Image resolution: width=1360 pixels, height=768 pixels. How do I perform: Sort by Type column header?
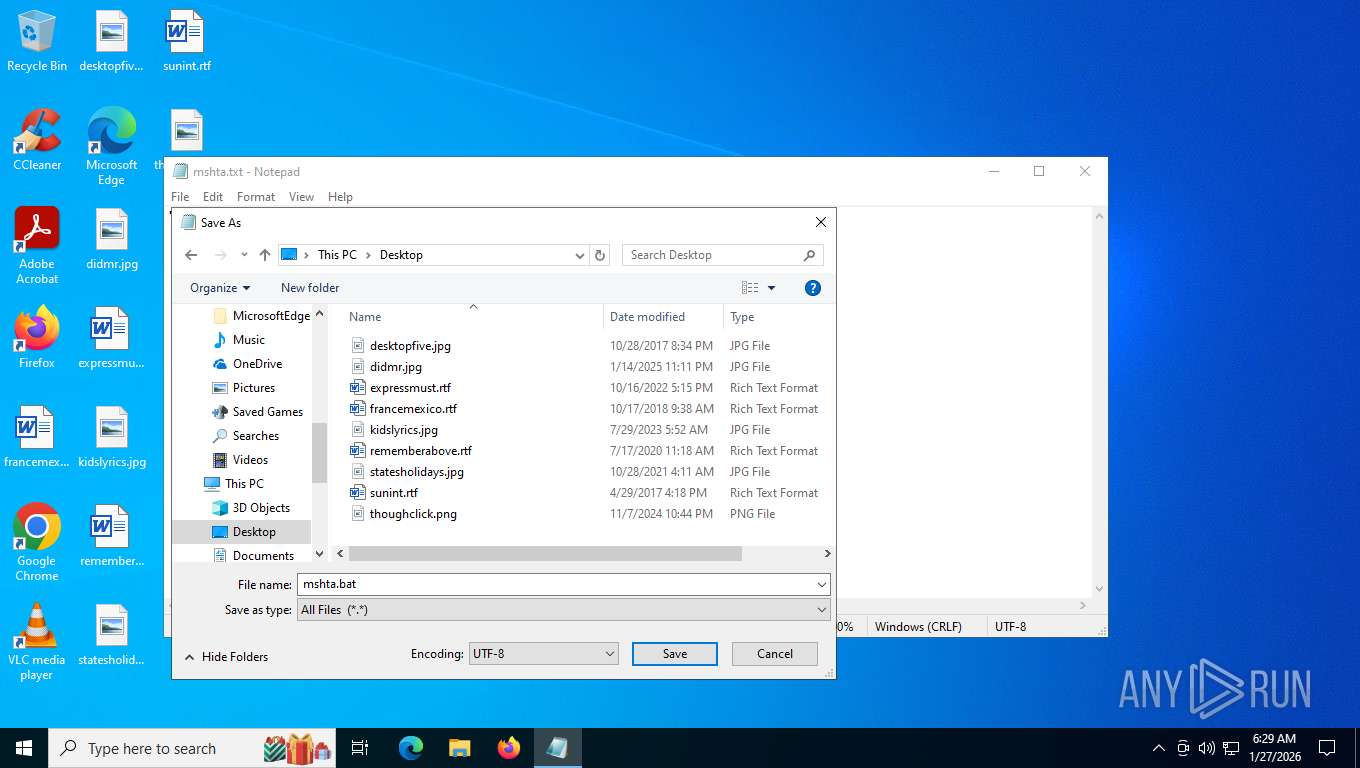(x=777, y=317)
